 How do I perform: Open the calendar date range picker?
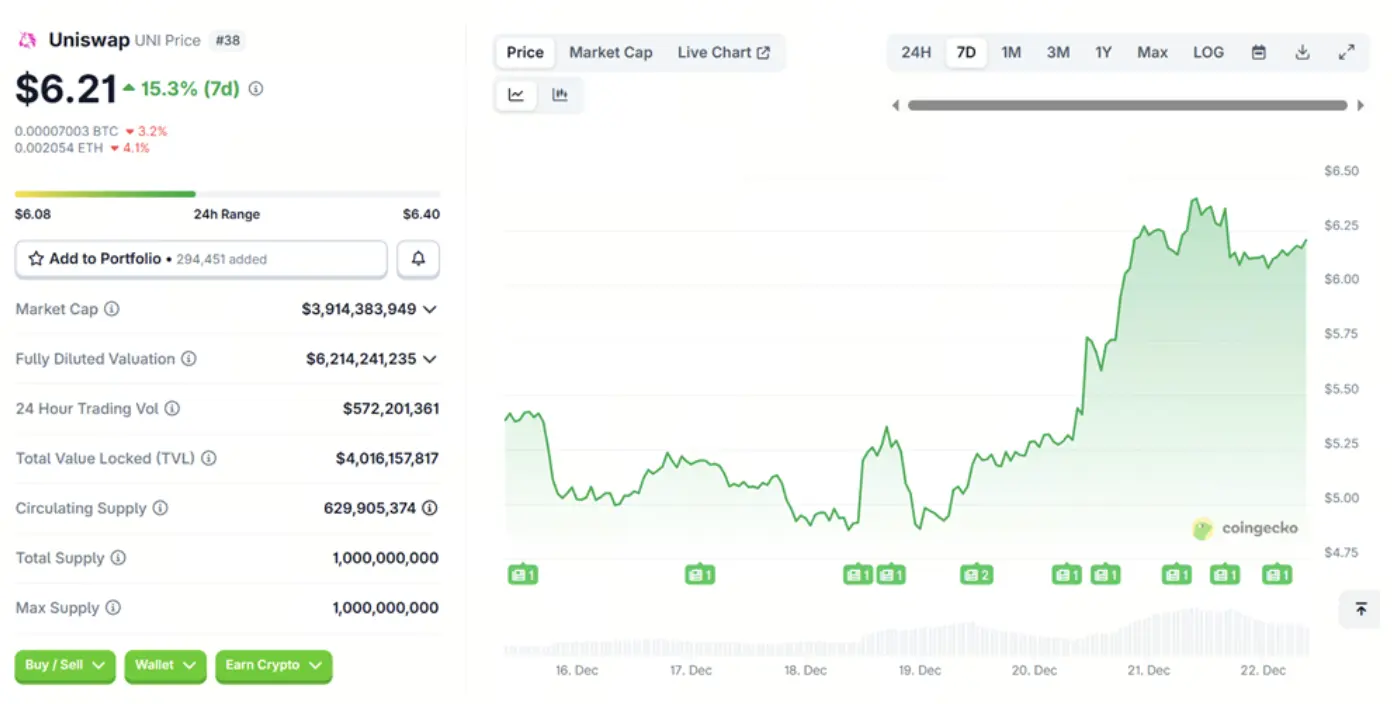tap(1259, 53)
